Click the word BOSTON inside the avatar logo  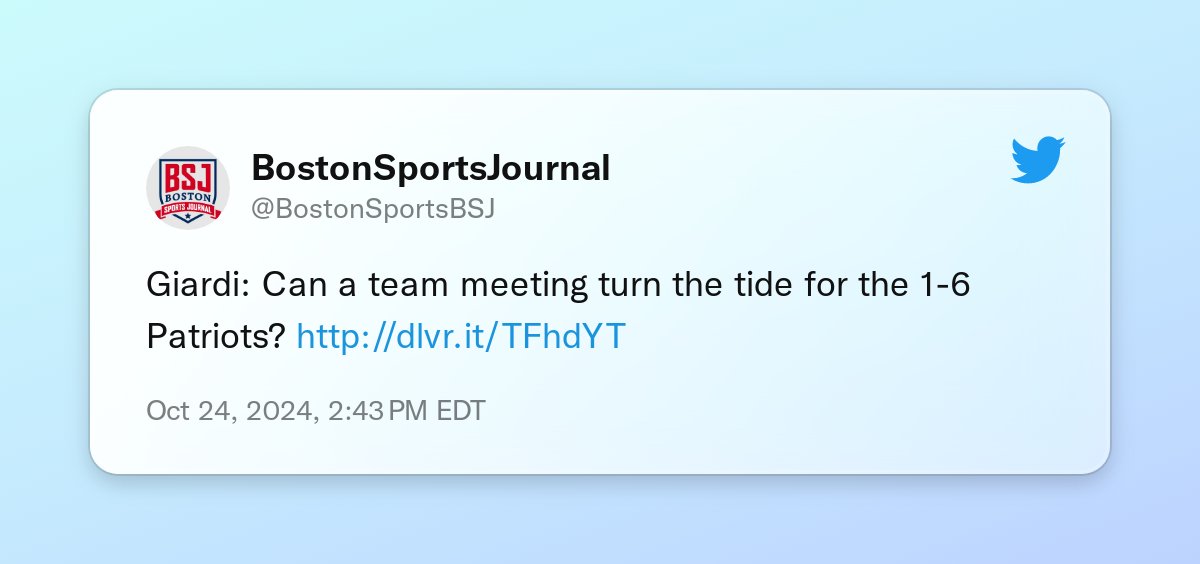(188, 196)
